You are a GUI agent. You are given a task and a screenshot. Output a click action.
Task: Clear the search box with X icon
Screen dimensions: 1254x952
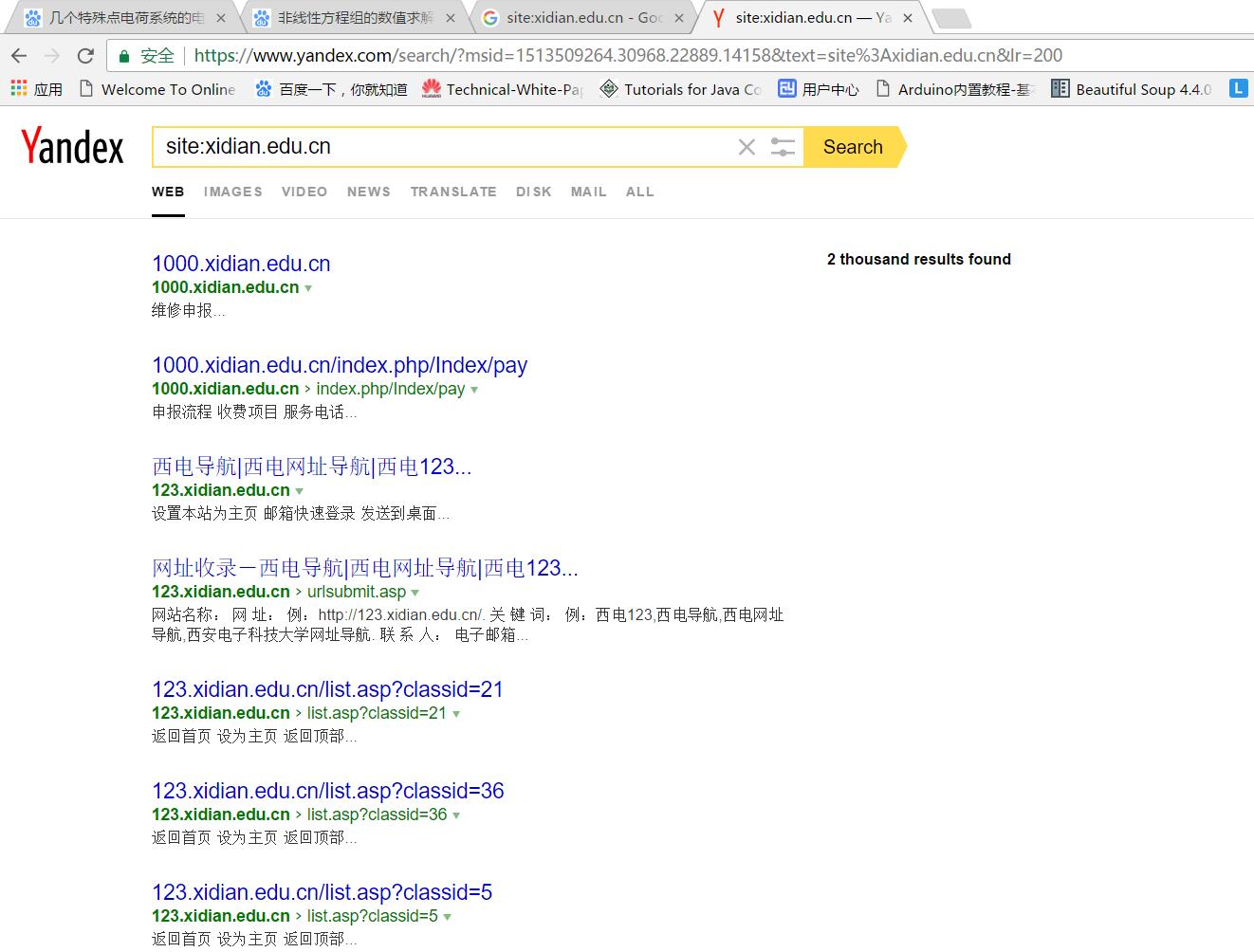click(x=747, y=147)
